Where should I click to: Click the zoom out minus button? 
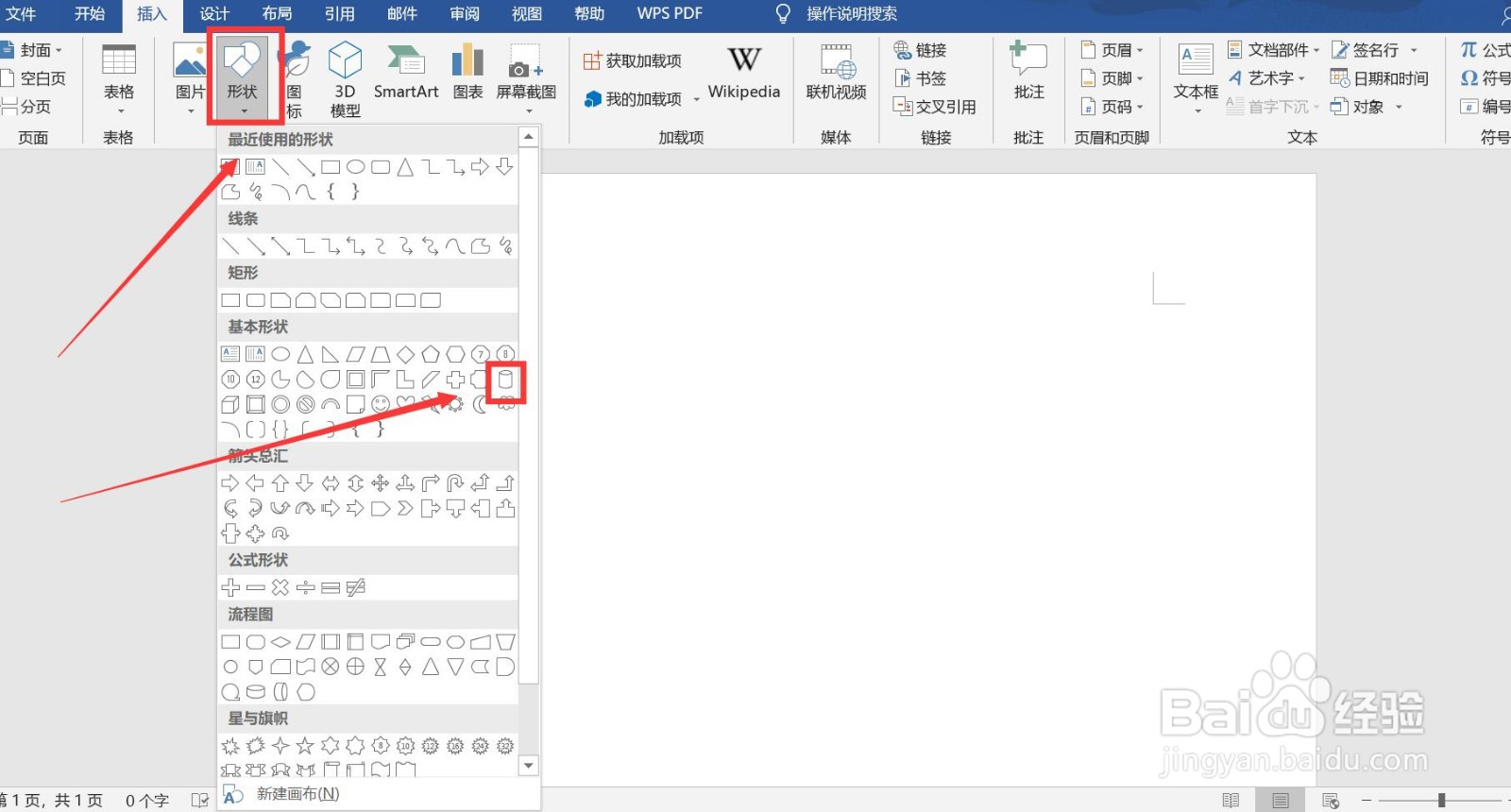1367,801
